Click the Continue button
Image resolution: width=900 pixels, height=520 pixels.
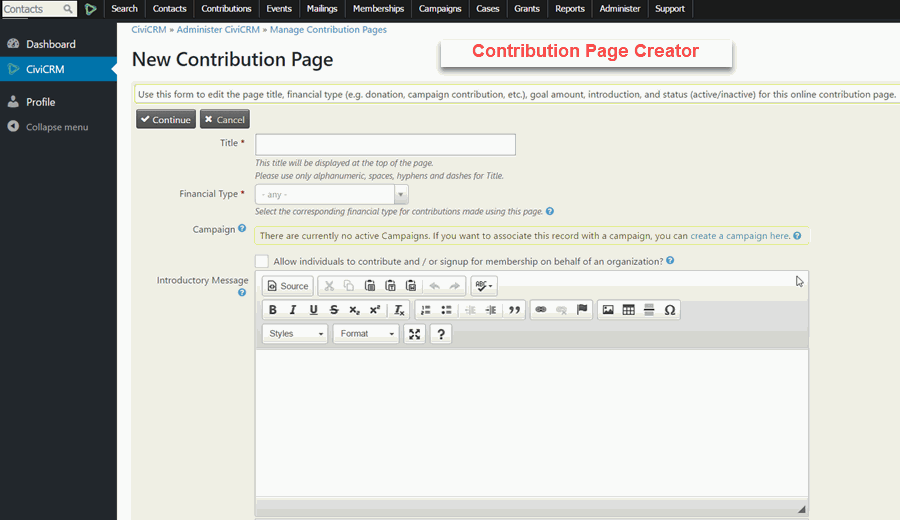[x=166, y=119]
